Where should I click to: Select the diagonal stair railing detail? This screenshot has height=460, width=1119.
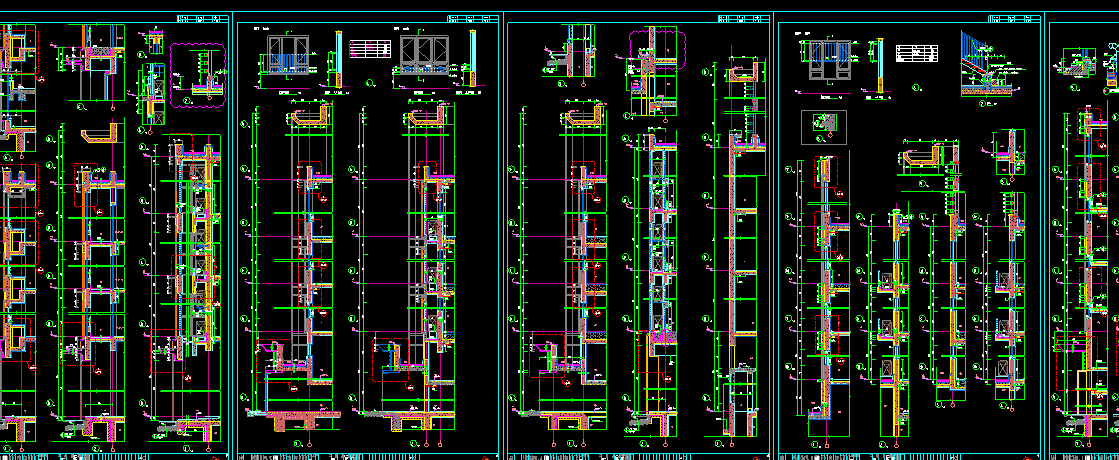985,62
